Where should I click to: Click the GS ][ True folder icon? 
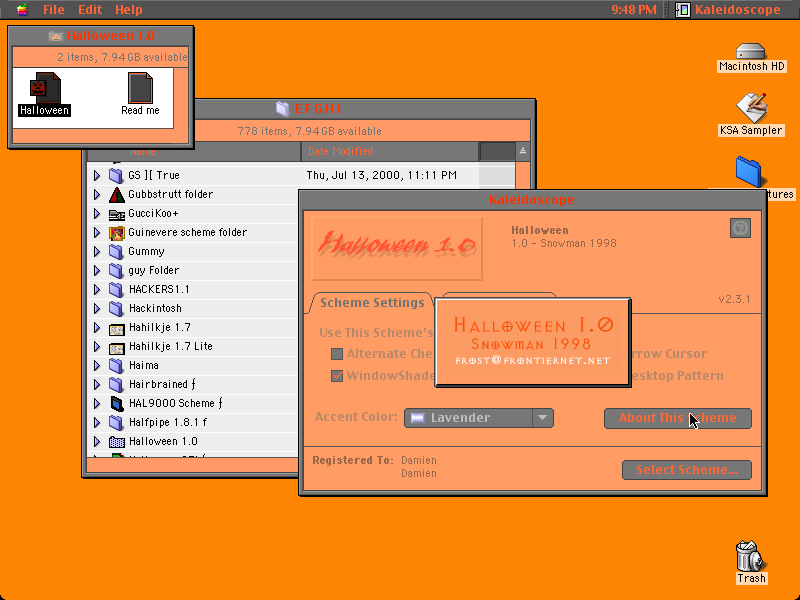click(x=116, y=176)
